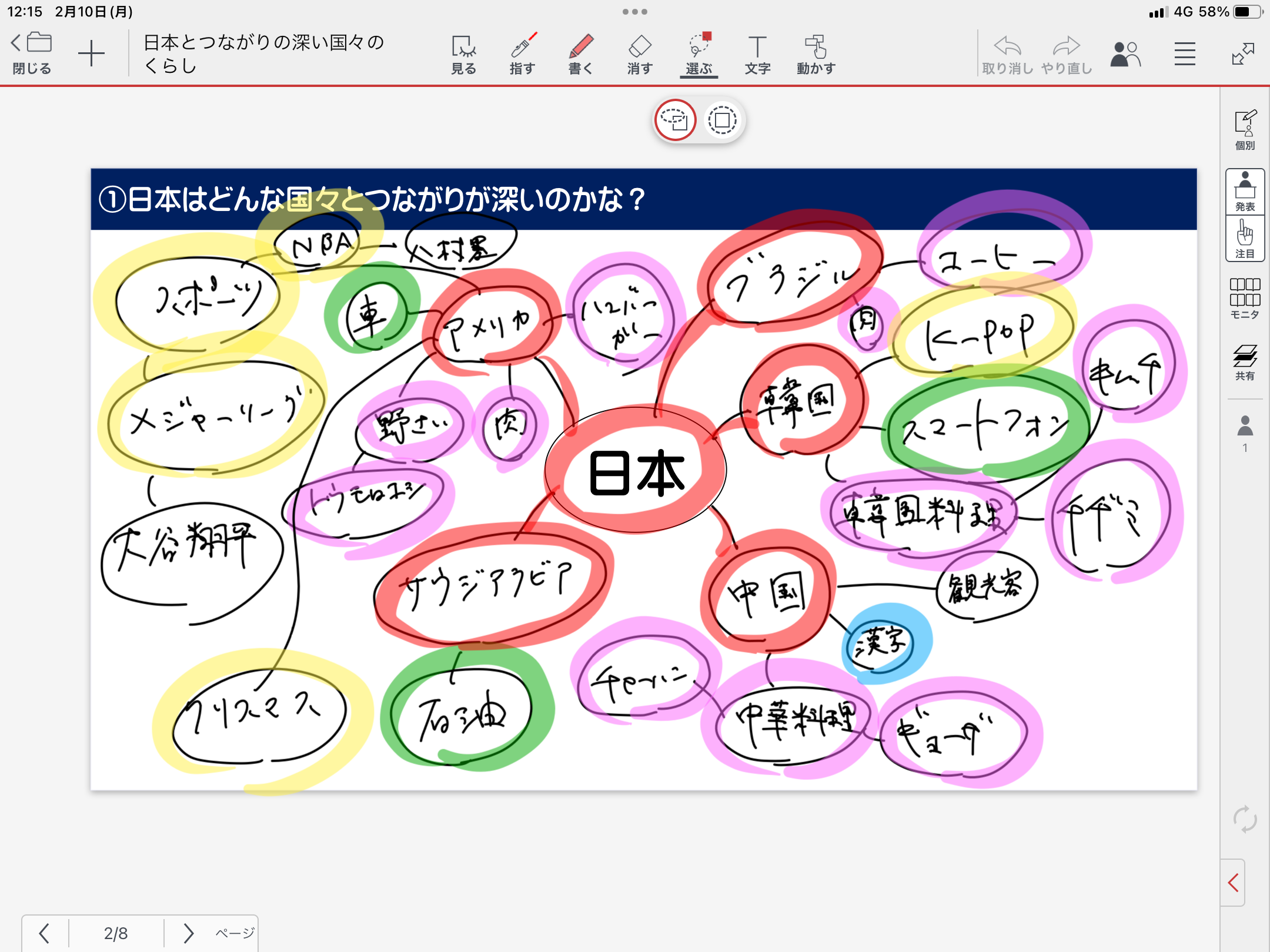Click the 2/8 page indicator
The height and width of the screenshot is (952, 1270).
(116, 933)
